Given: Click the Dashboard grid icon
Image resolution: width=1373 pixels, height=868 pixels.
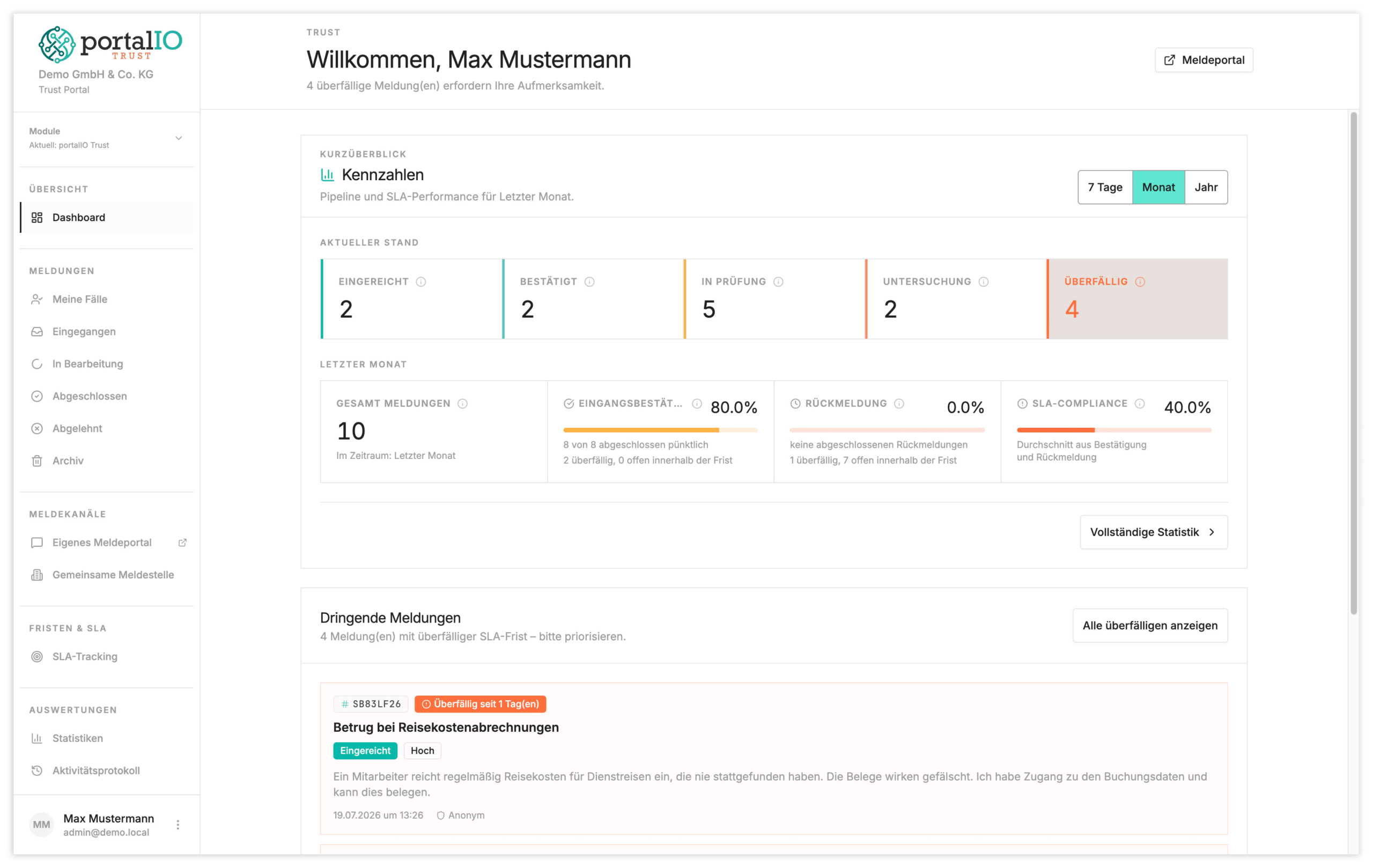Looking at the screenshot, I should (x=37, y=217).
